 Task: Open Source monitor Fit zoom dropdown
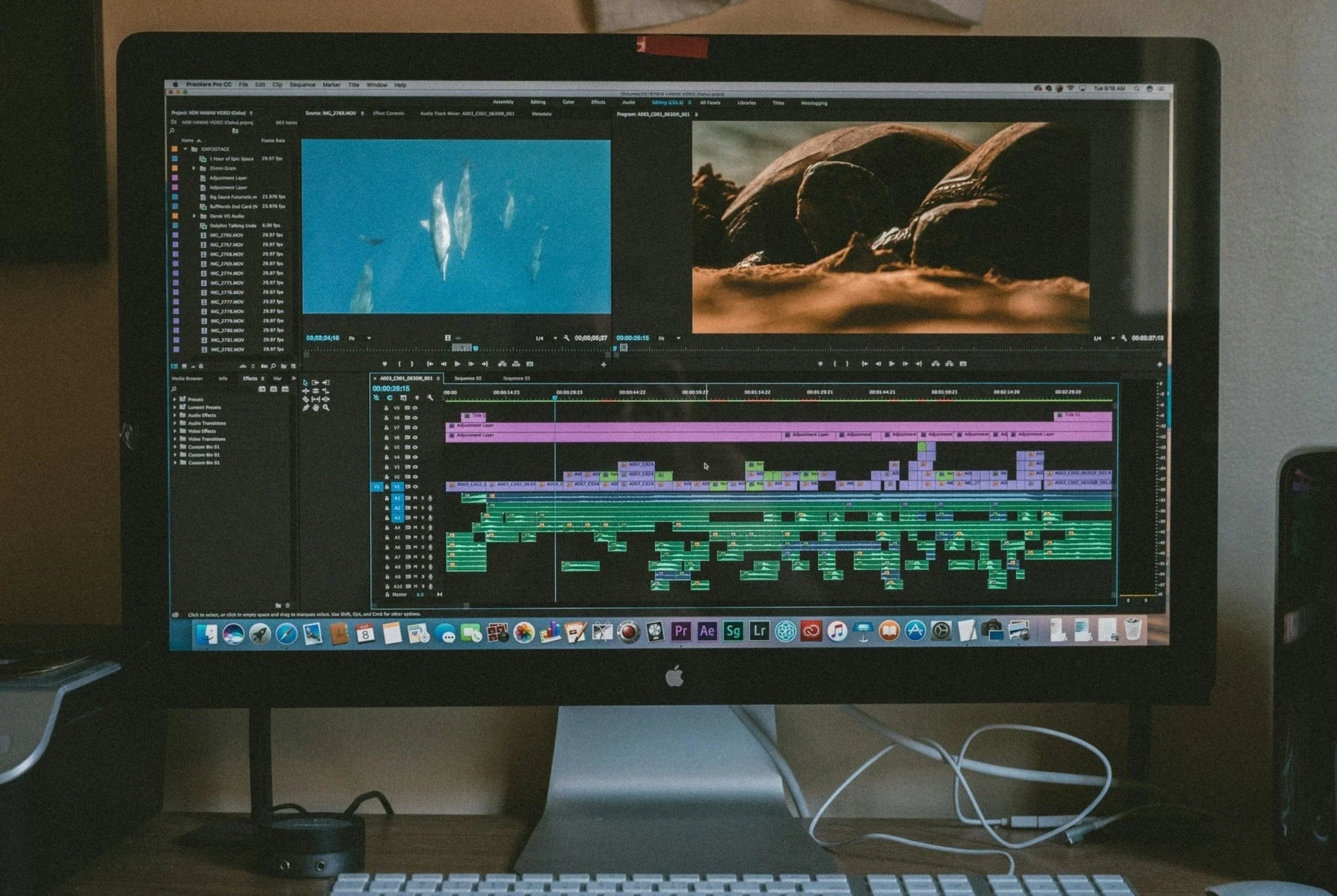click(368, 338)
